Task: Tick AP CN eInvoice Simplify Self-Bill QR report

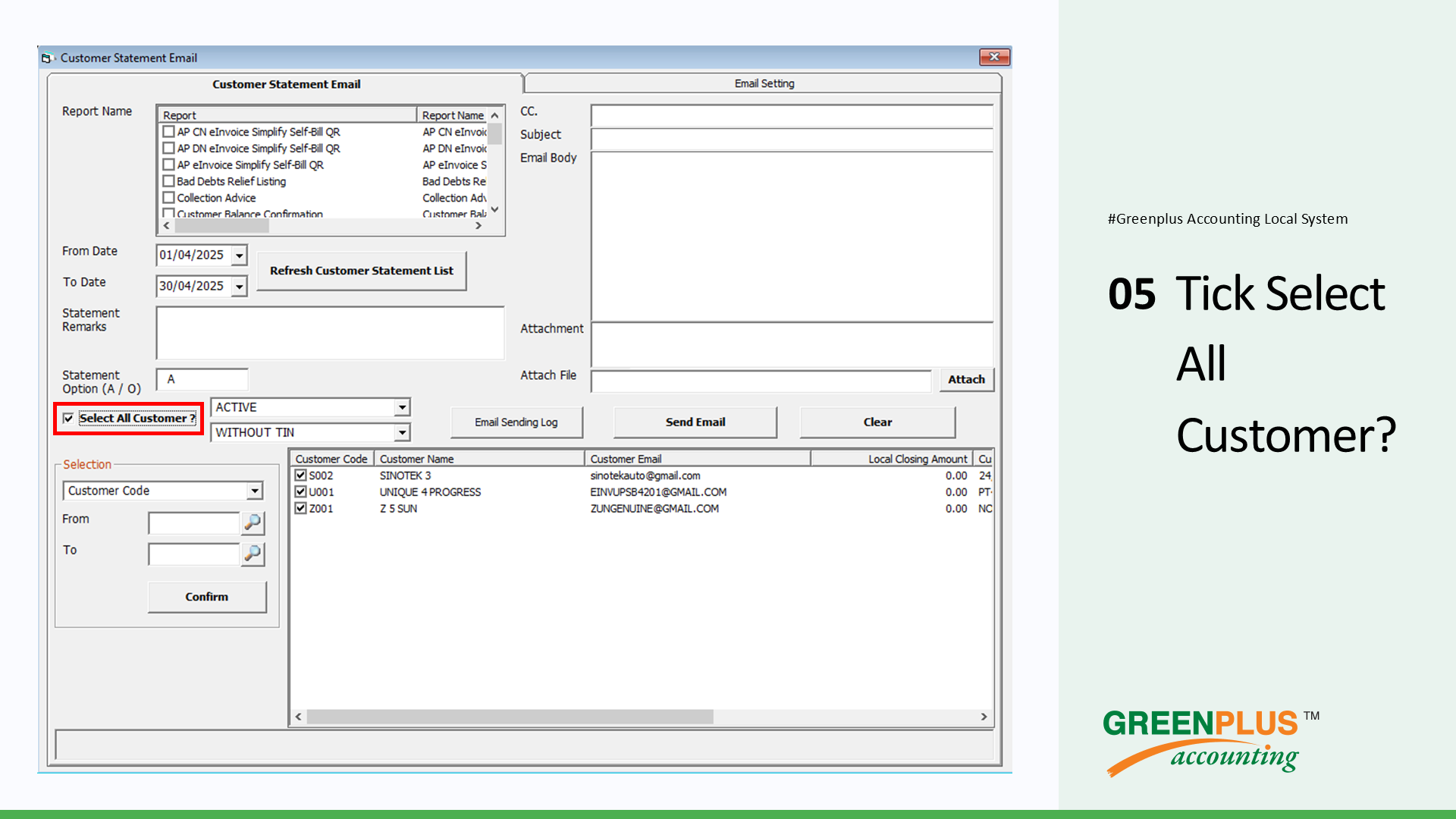Action: pos(168,132)
